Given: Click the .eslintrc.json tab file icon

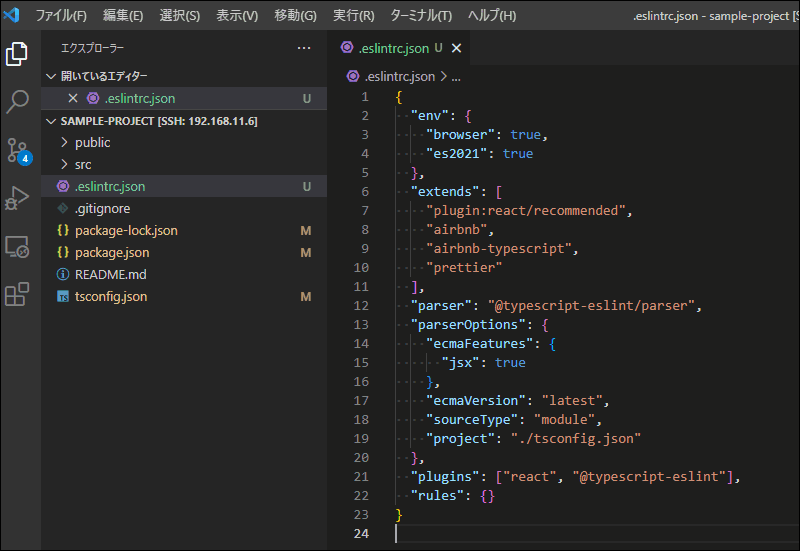Looking at the screenshot, I should 347,47.
